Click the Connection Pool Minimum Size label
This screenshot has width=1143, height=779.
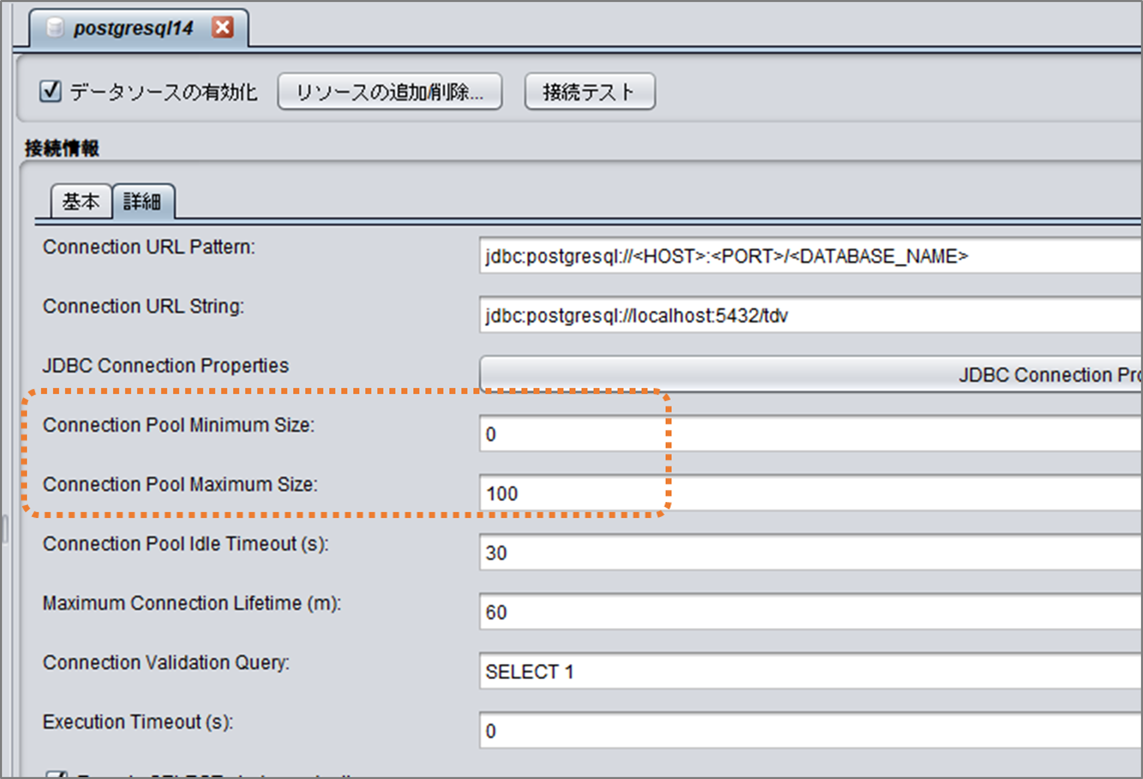click(179, 425)
